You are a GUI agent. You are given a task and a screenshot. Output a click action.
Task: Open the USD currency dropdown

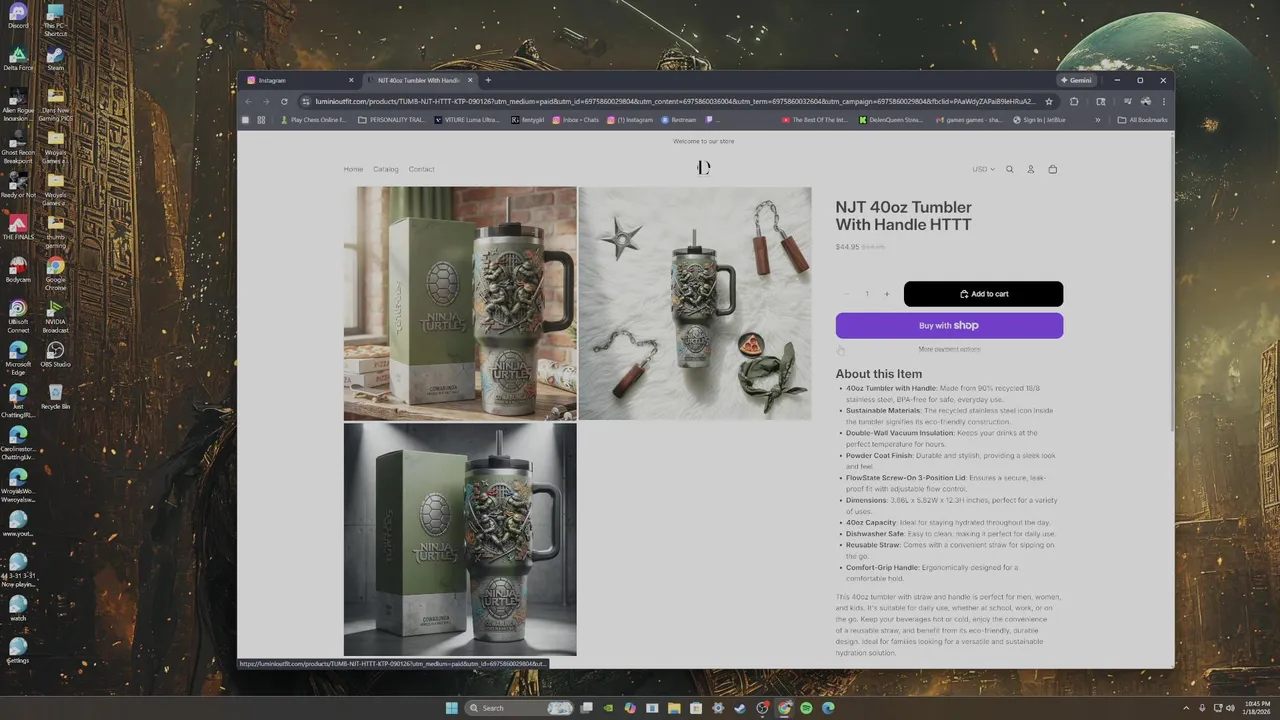coord(983,169)
